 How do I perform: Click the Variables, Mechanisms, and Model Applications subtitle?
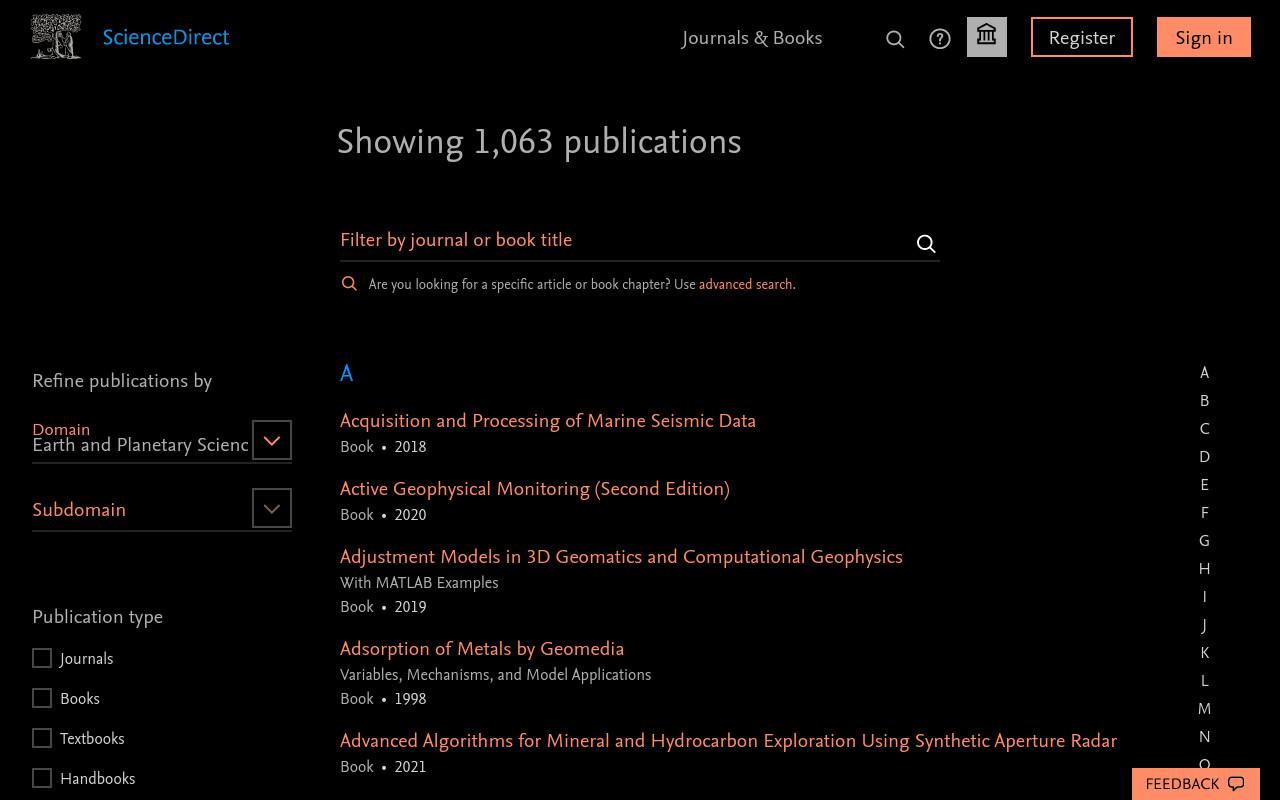click(495, 675)
